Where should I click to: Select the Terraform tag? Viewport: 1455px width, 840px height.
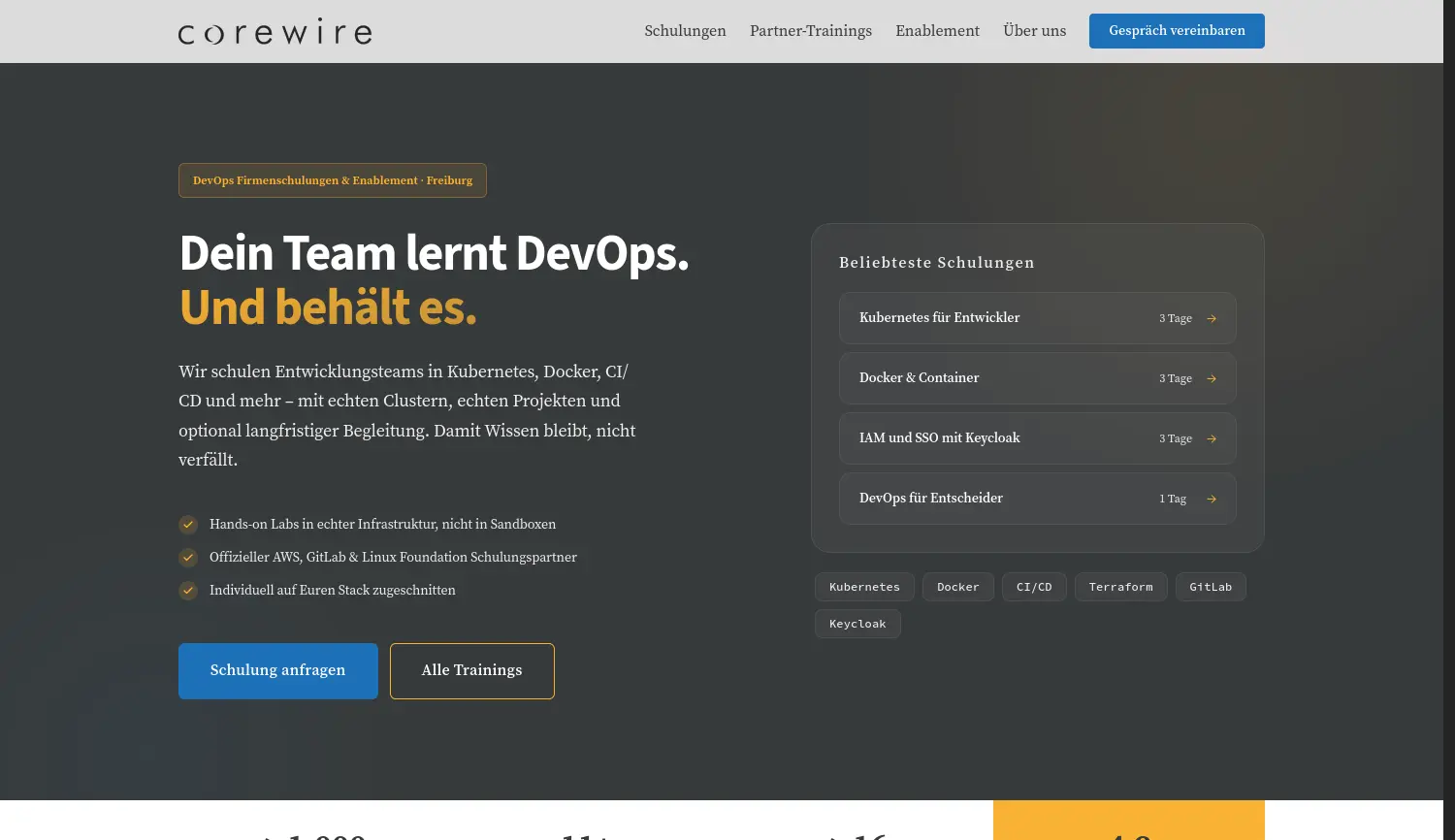[1121, 587]
